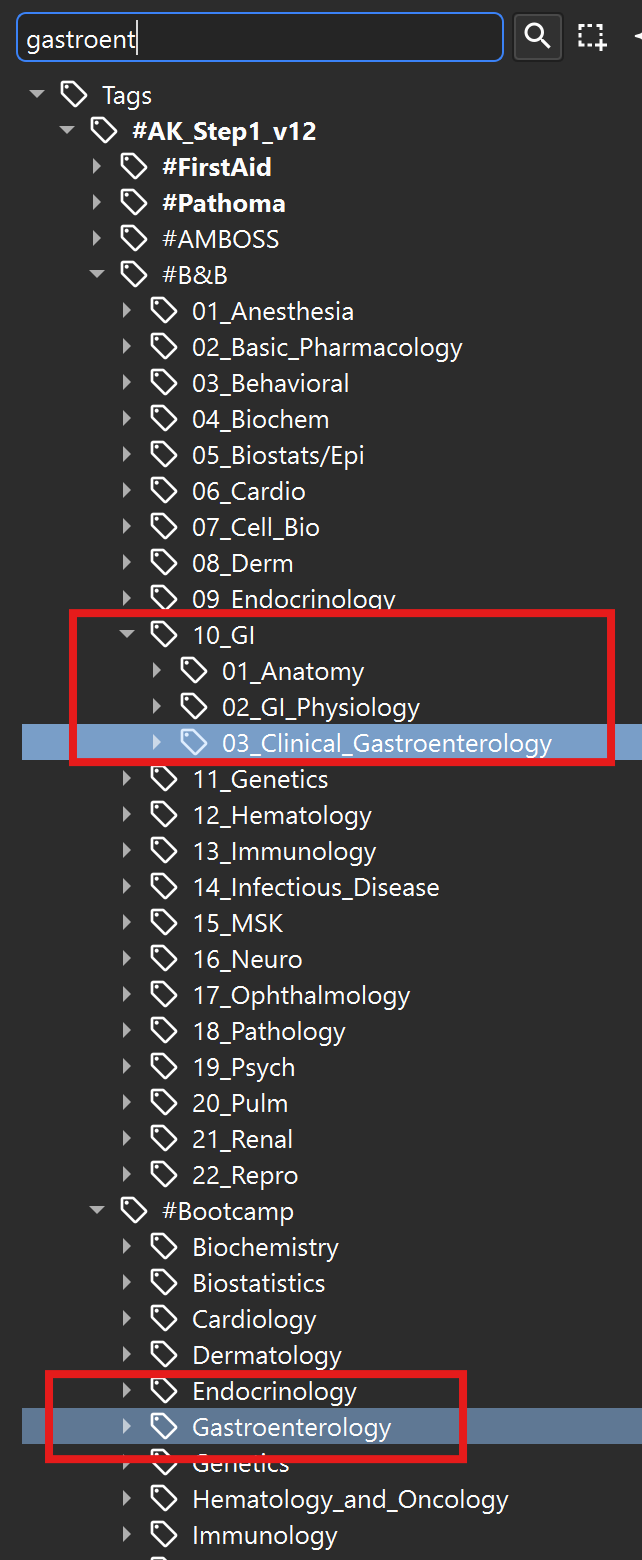Image resolution: width=642 pixels, height=1560 pixels.
Task: Select the Gastroenterology tag under #Bootcamp
Action: pyautogui.click(x=291, y=1427)
